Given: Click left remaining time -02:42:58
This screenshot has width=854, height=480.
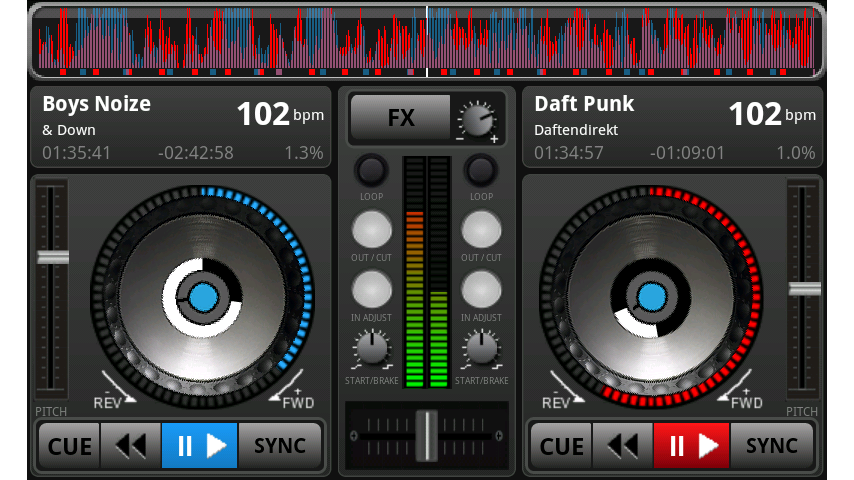Looking at the screenshot, I should [196, 153].
